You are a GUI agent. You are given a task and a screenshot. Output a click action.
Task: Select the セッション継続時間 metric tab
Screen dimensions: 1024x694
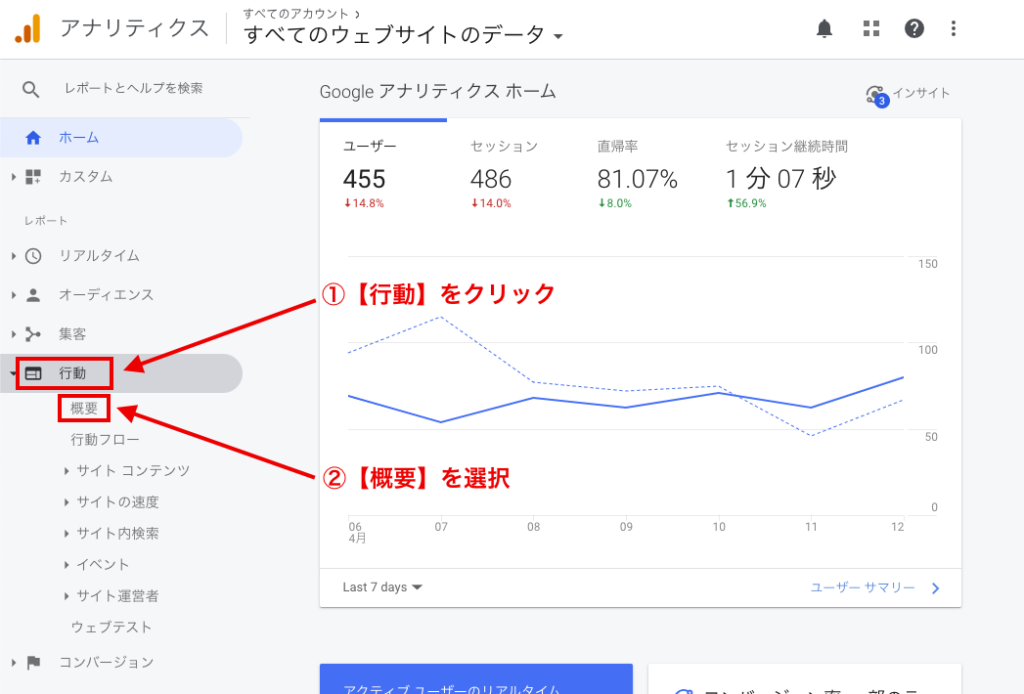(x=788, y=175)
